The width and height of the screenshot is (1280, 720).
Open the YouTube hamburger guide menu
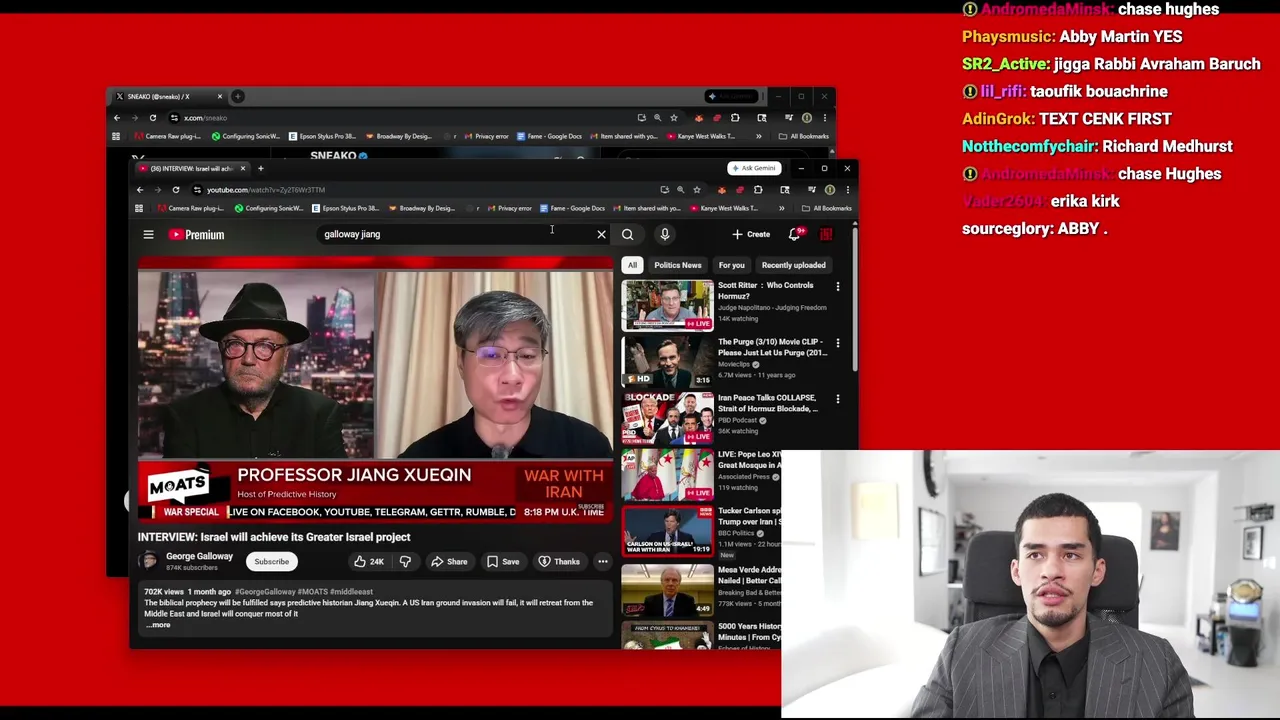(148, 234)
